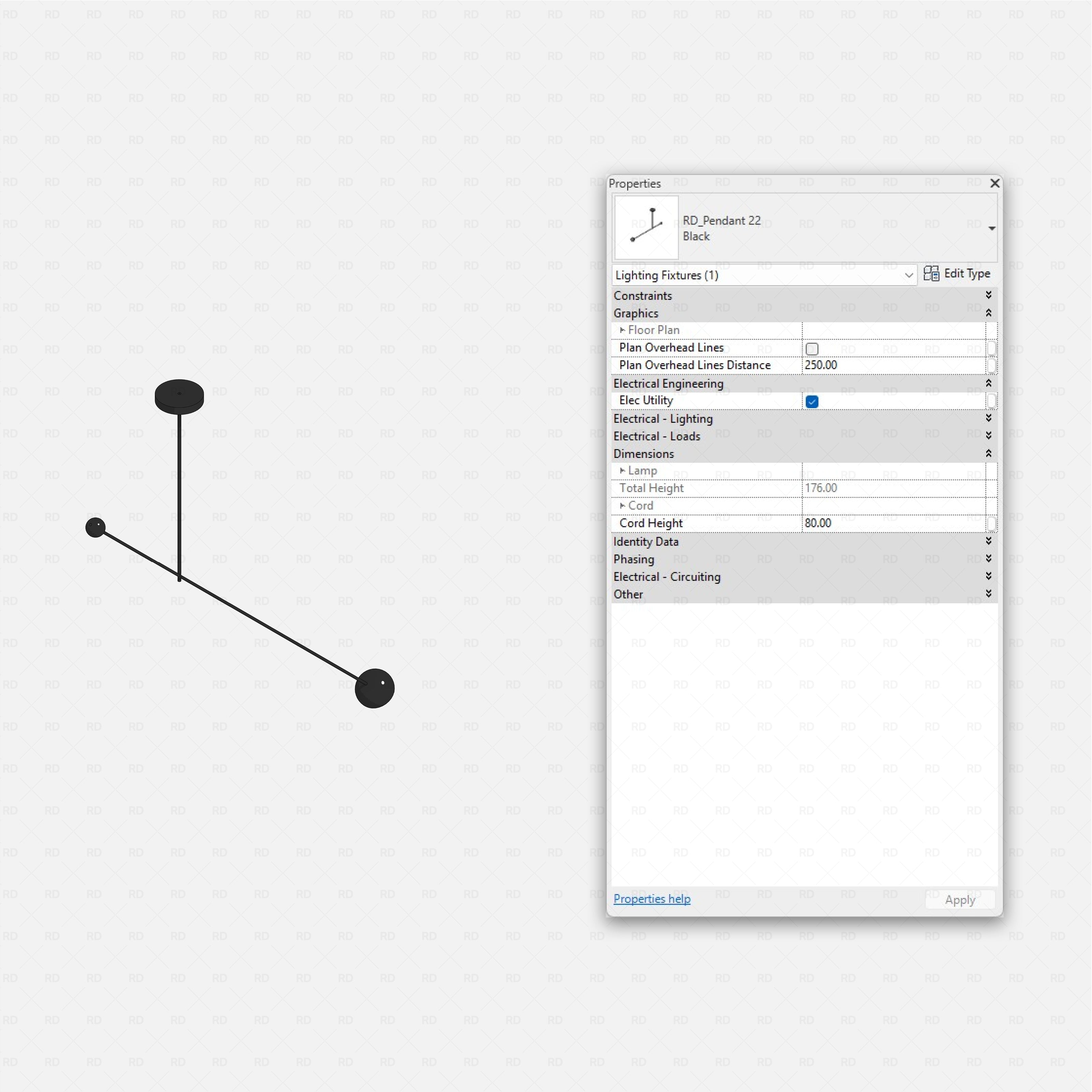Click the Cord Height label
The width and height of the screenshot is (1092, 1092).
(x=650, y=523)
